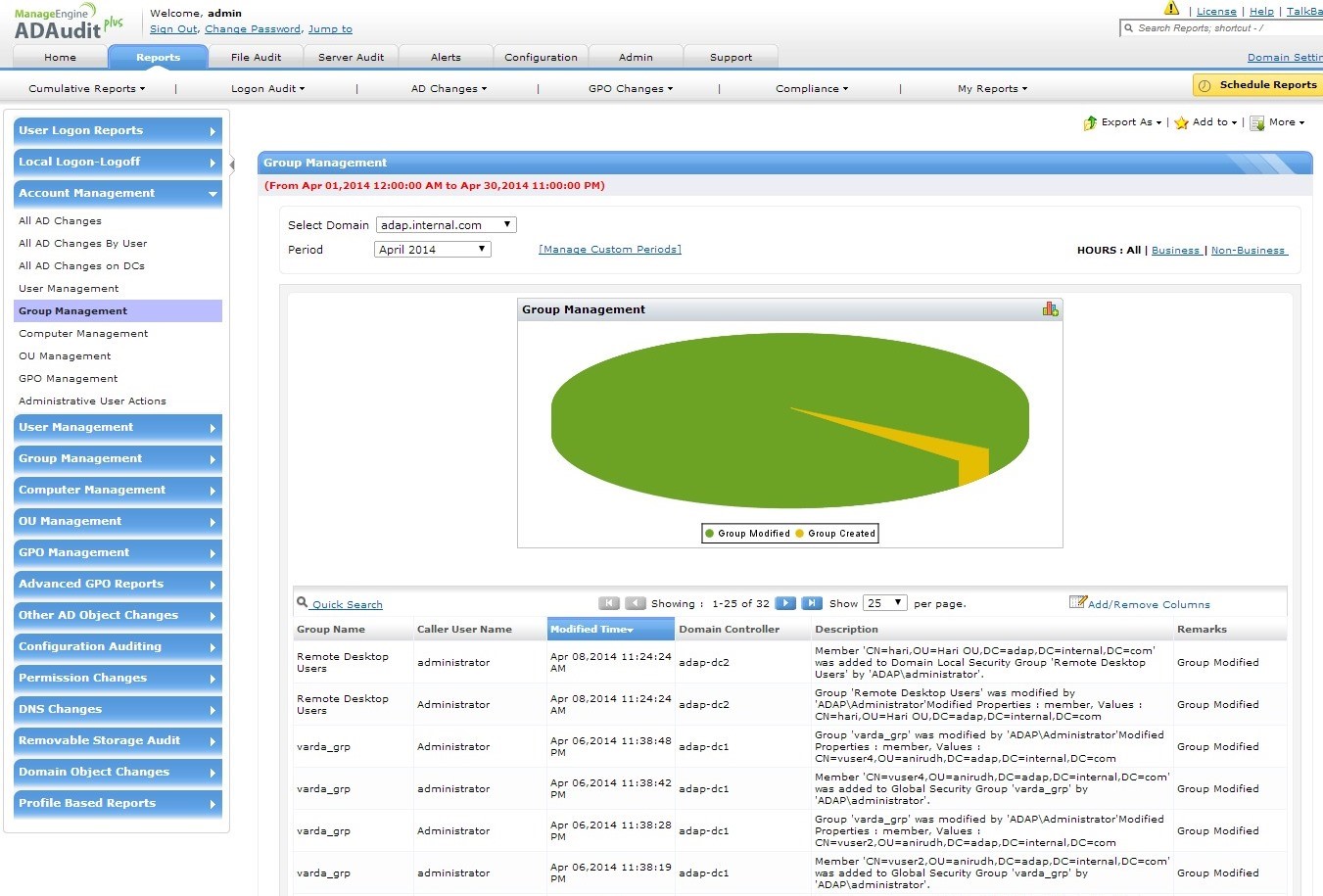This screenshot has width=1323, height=896.
Task: Click the Add to star icon
Action: click(x=1181, y=122)
